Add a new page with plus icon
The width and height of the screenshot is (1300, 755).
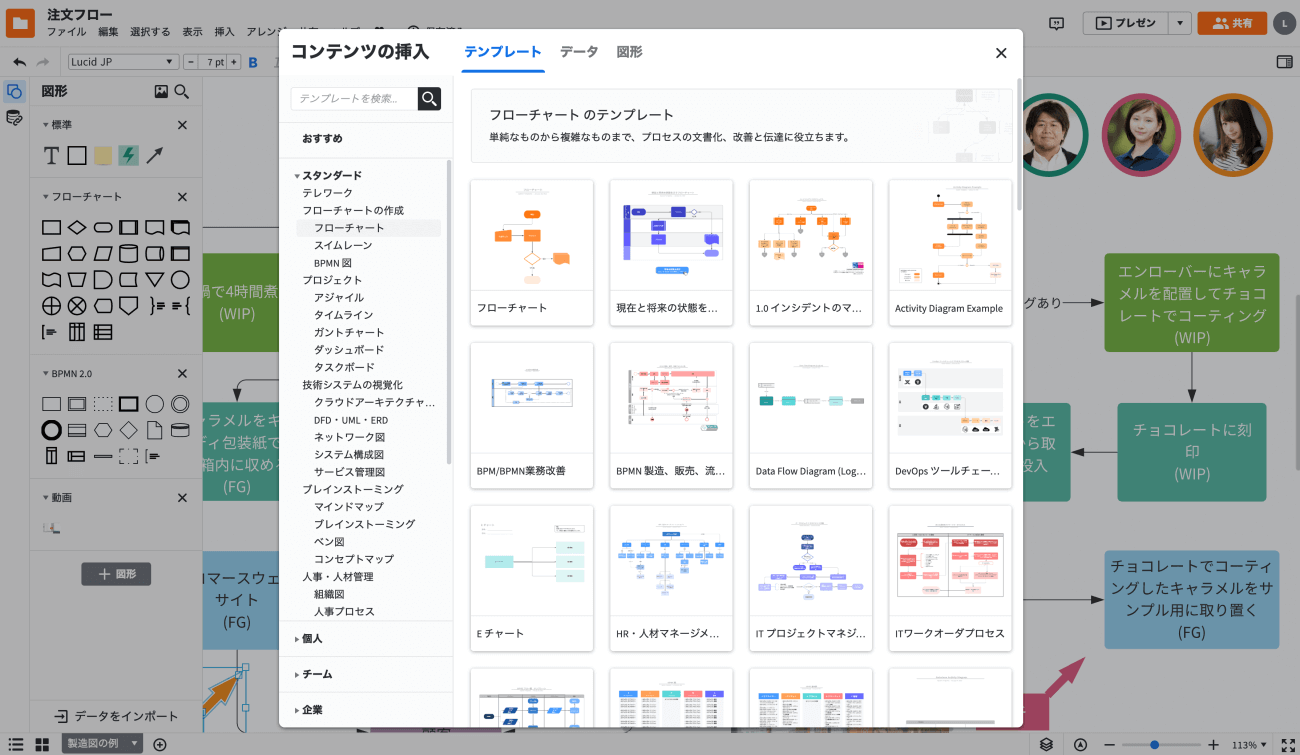(159, 744)
